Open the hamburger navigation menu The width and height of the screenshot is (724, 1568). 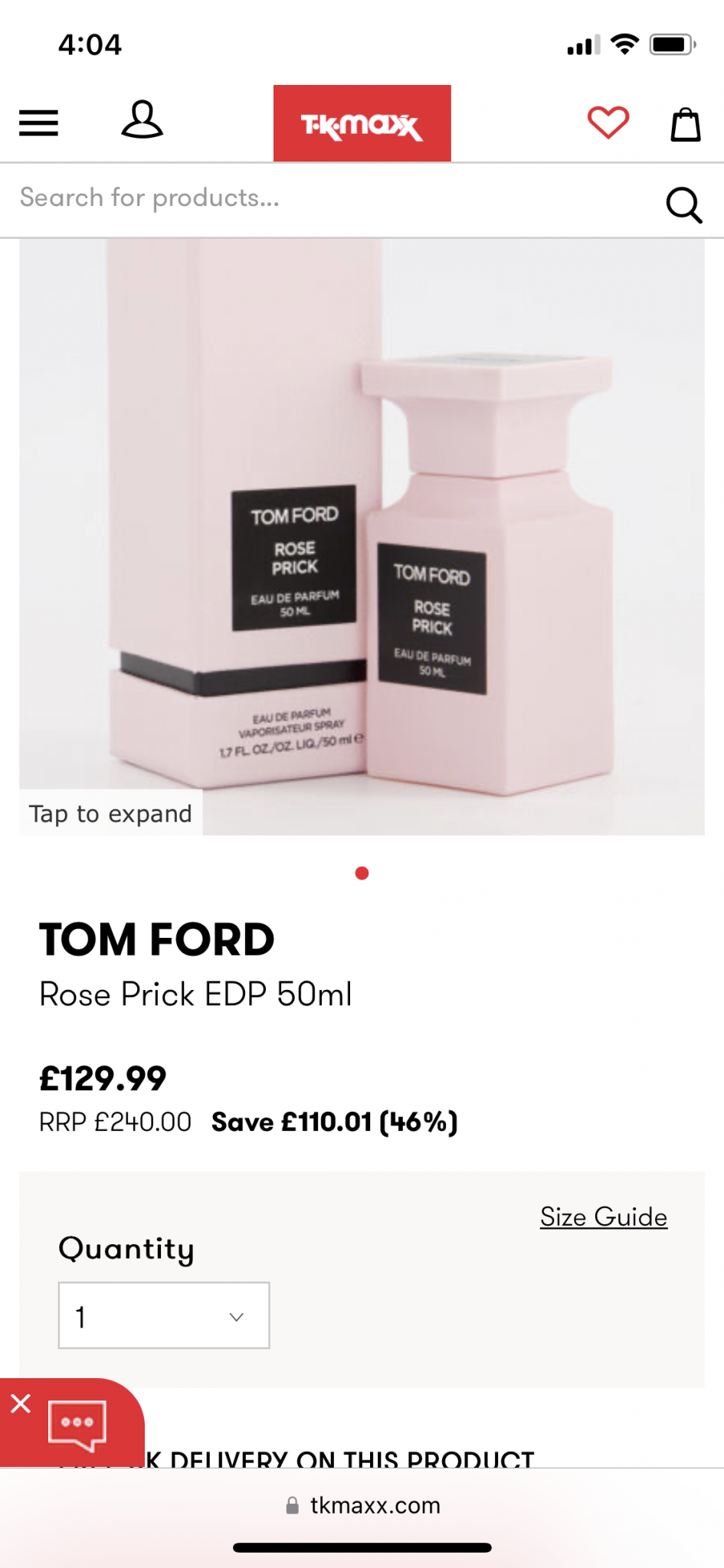point(38,123)
